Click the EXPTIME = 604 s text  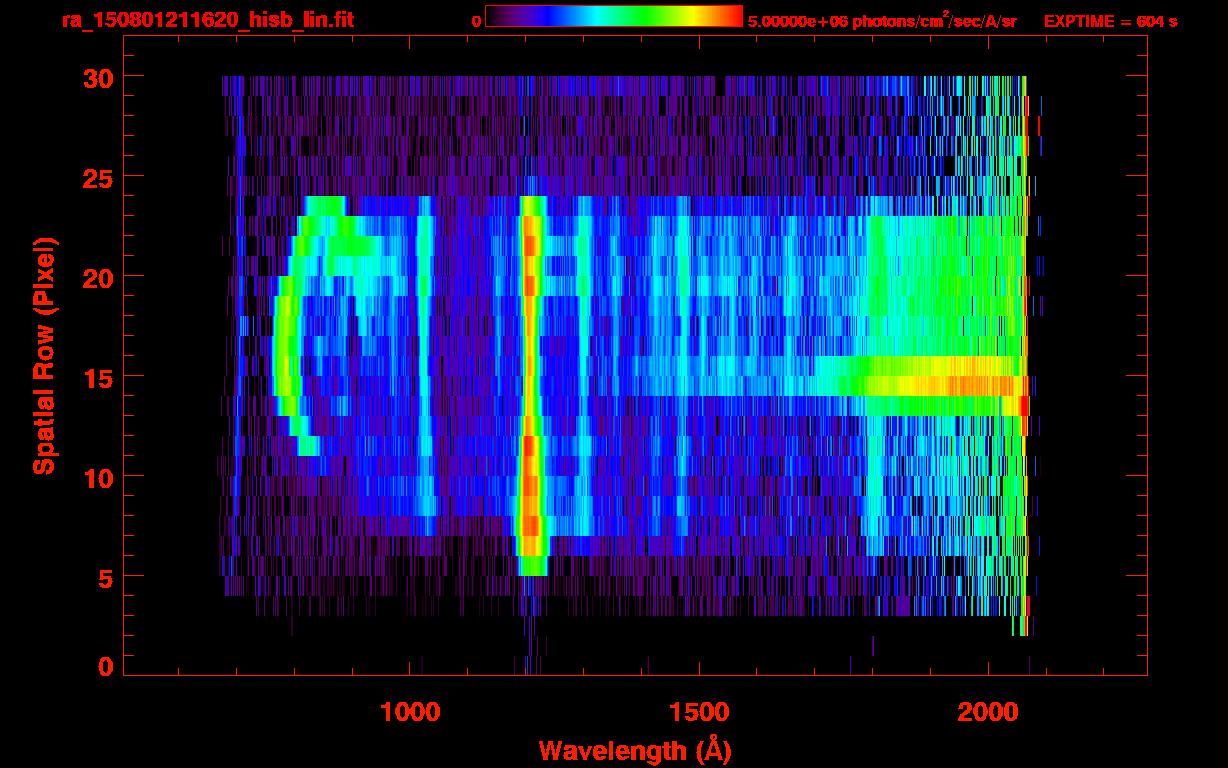(x=1110, y=21)
